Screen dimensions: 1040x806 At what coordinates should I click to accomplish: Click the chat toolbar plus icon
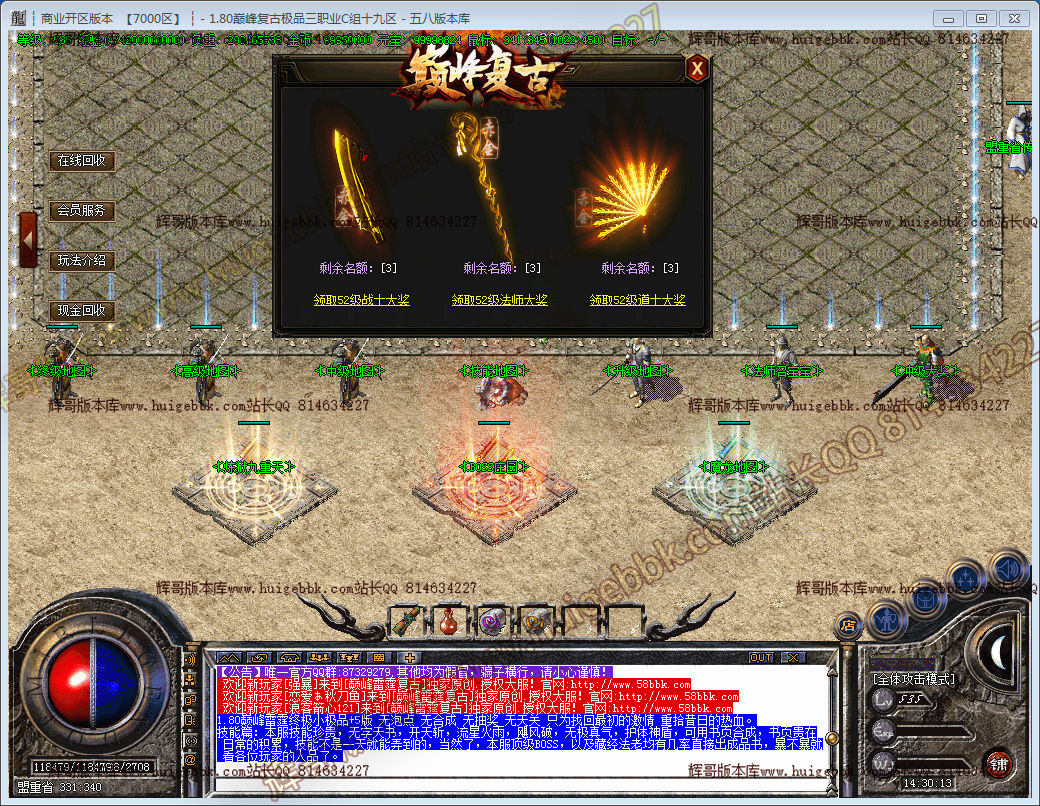[409, 657]
